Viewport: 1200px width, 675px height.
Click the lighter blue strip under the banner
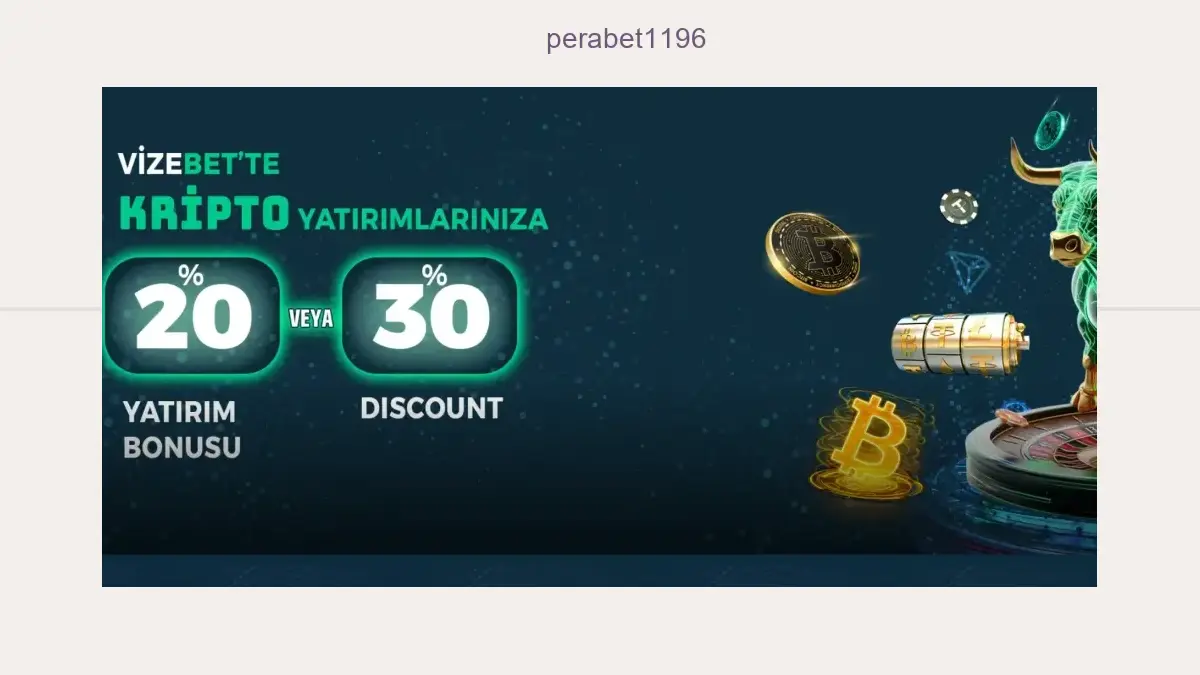[x=599, y=571]
